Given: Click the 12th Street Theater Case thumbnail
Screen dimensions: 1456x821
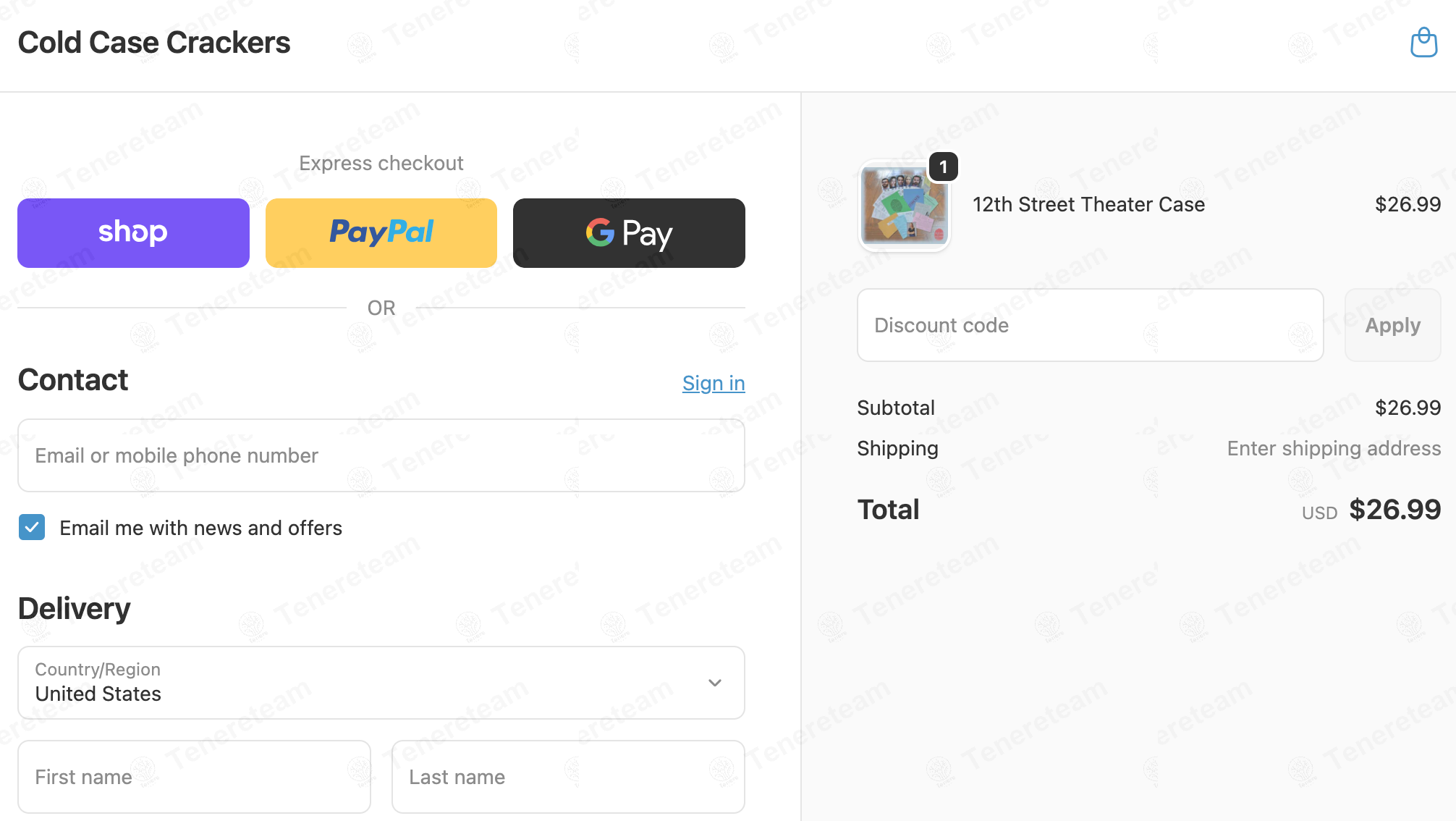Looking at the screenshot, I should (904, 206).
